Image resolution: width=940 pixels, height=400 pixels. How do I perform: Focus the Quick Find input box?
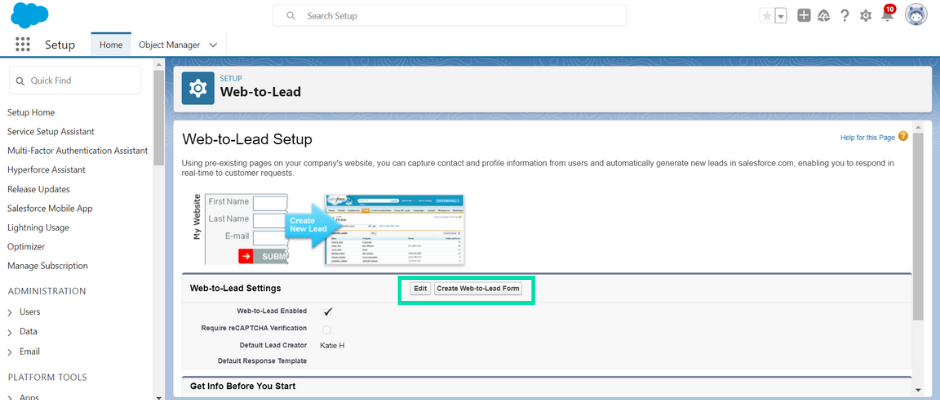[x=75, y=80]
